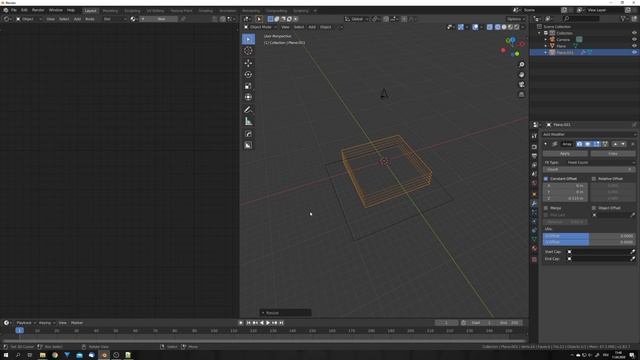Screen dimensions: 640x360
Task: Switch perspective/orthographic grid icon
Action: point(521,94)
